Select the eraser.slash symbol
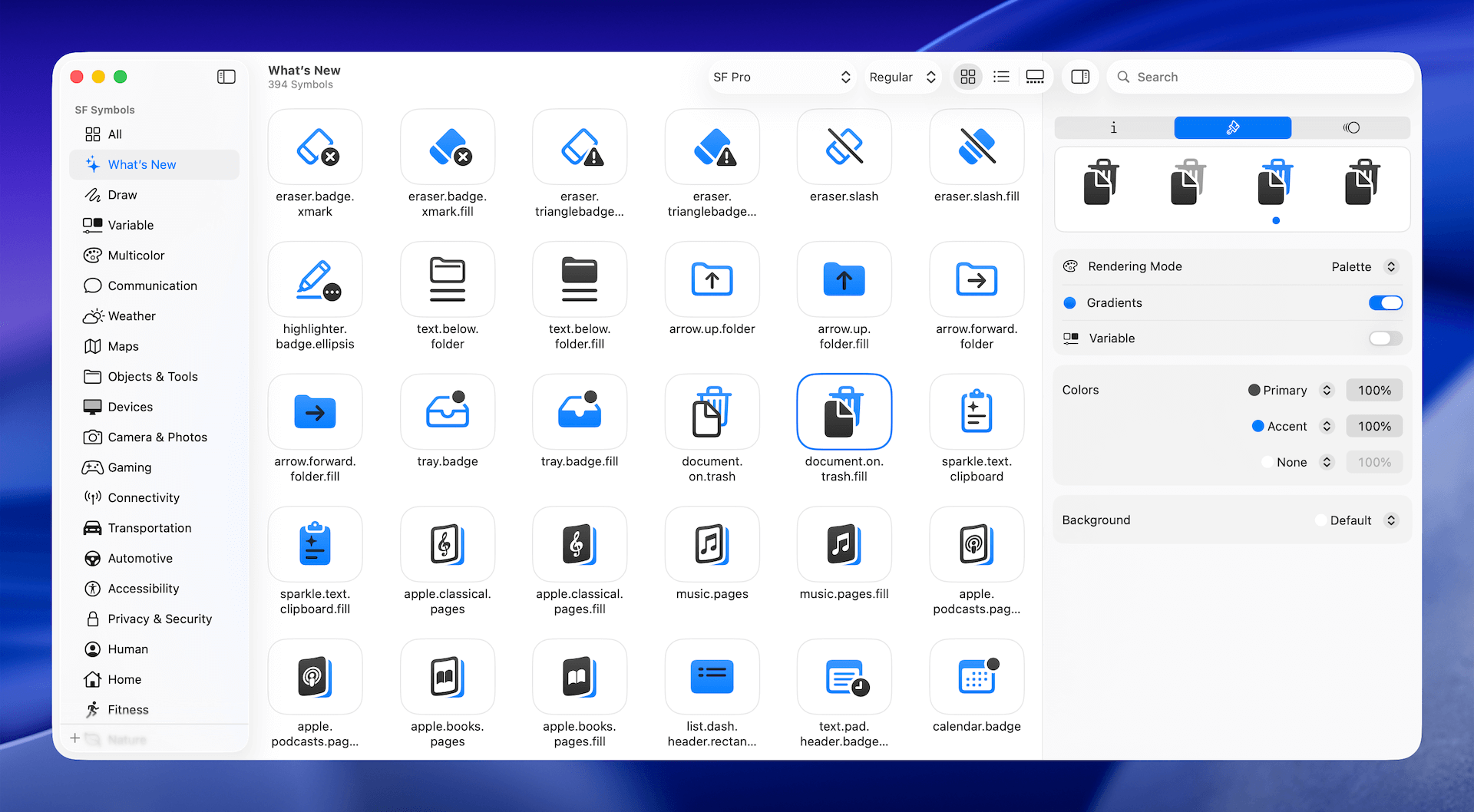Screen dimensions: 1474x812 point(844,147)
